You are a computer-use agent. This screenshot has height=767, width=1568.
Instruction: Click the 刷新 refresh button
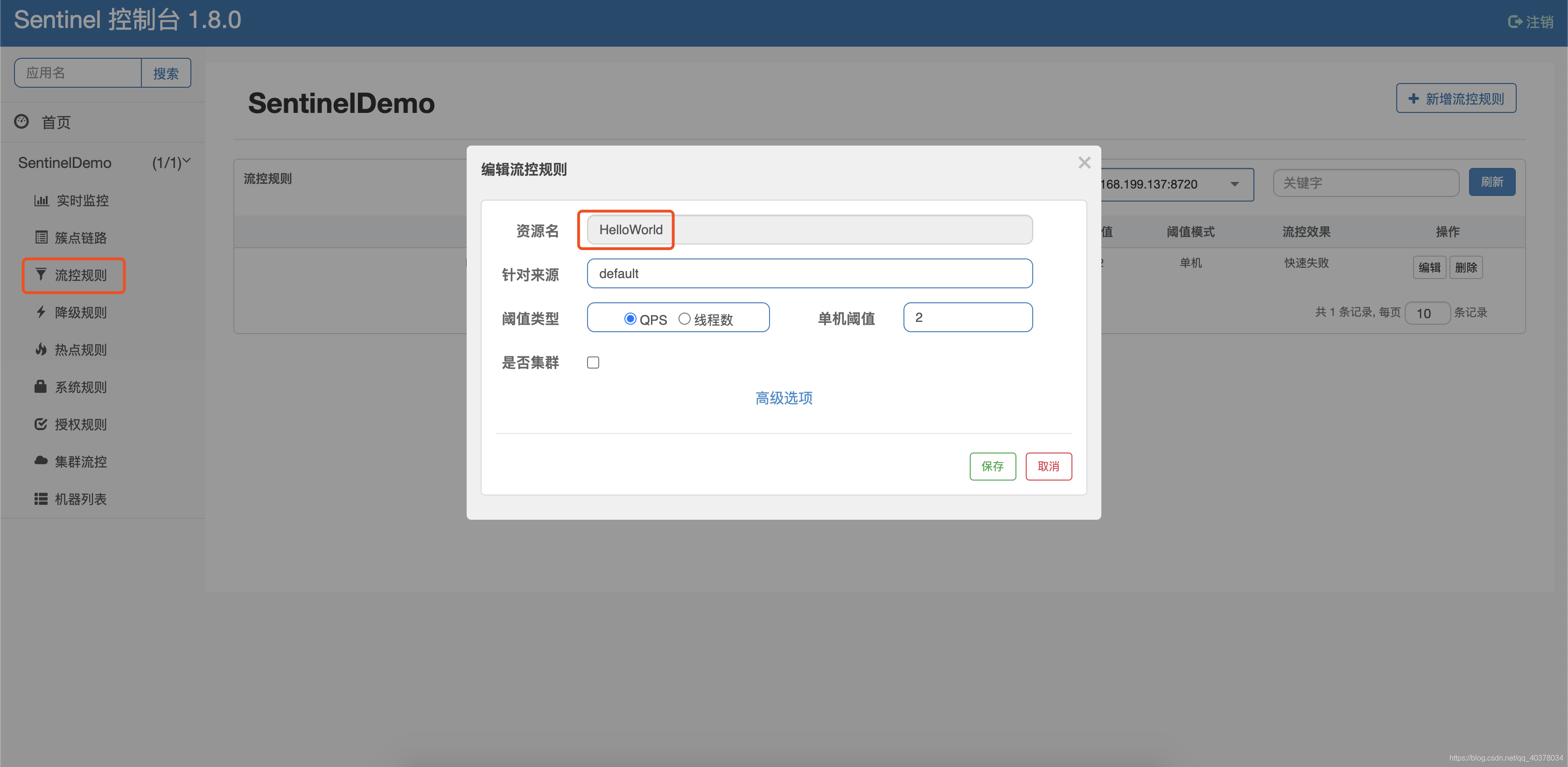point(1492,182)
